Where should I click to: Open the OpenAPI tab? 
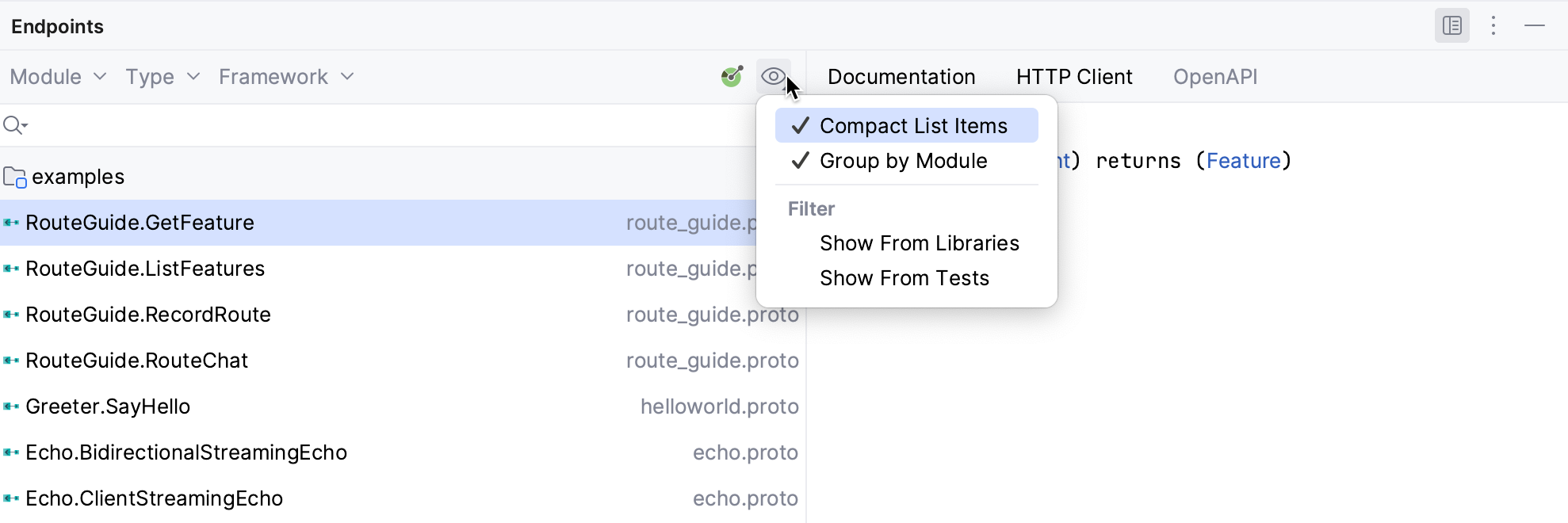[1215, 77]
